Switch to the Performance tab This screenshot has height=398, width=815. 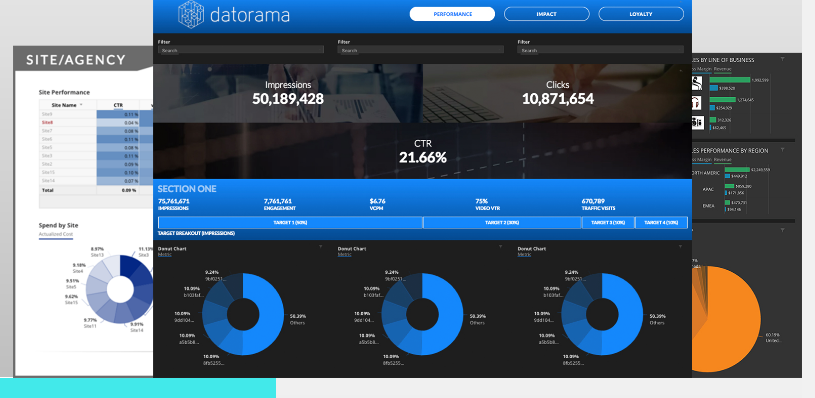coord(452,14)
